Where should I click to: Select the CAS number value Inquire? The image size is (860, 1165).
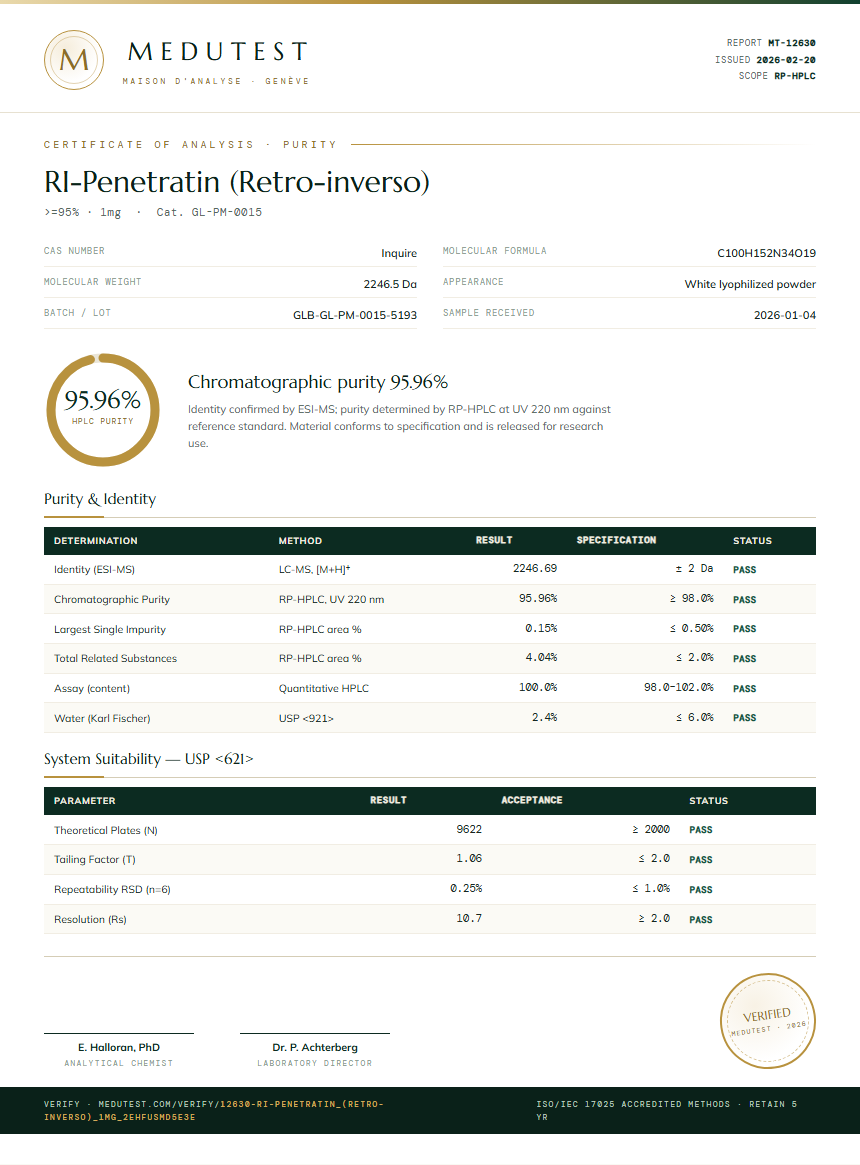[x=399, y=253]
